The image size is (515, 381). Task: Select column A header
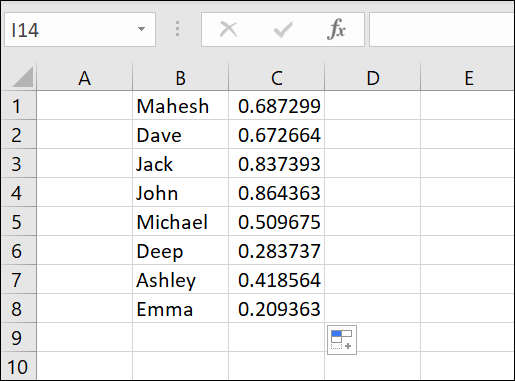(84, 77)
